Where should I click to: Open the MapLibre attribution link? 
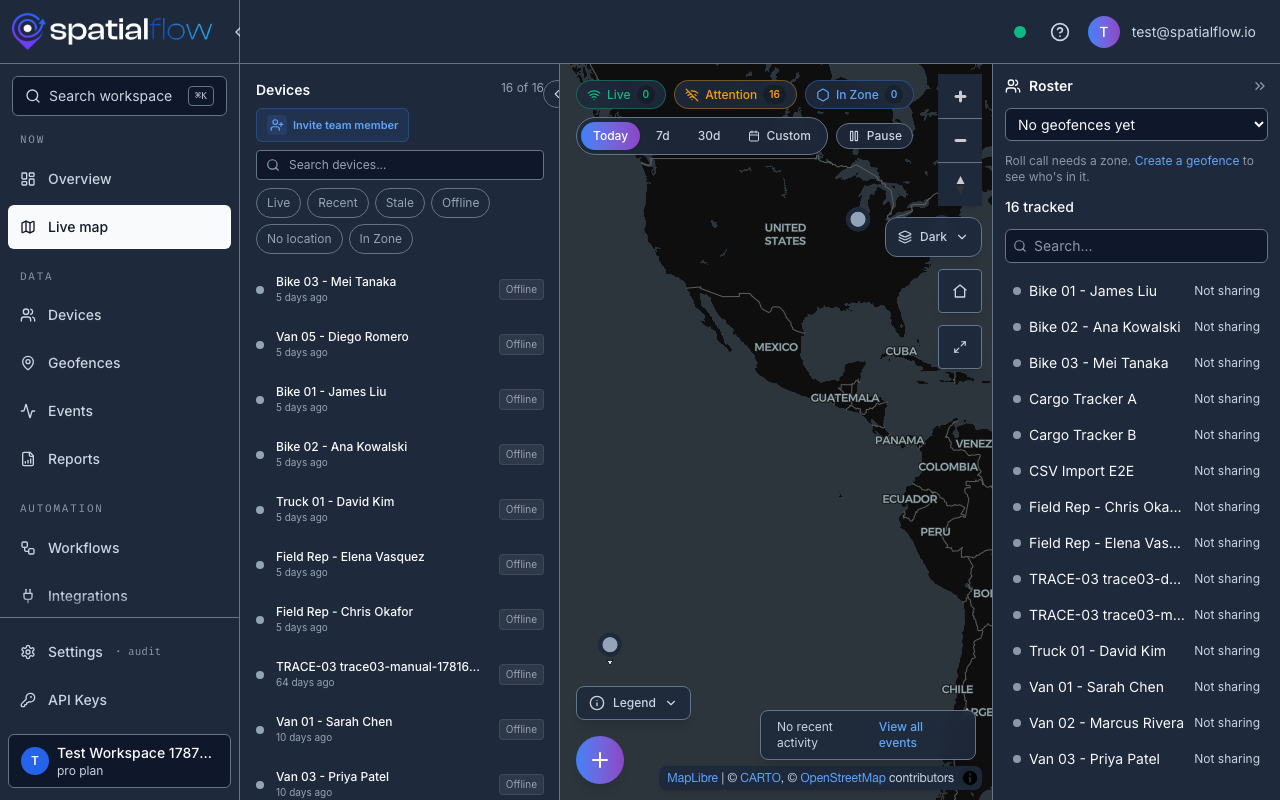(693, 778)
